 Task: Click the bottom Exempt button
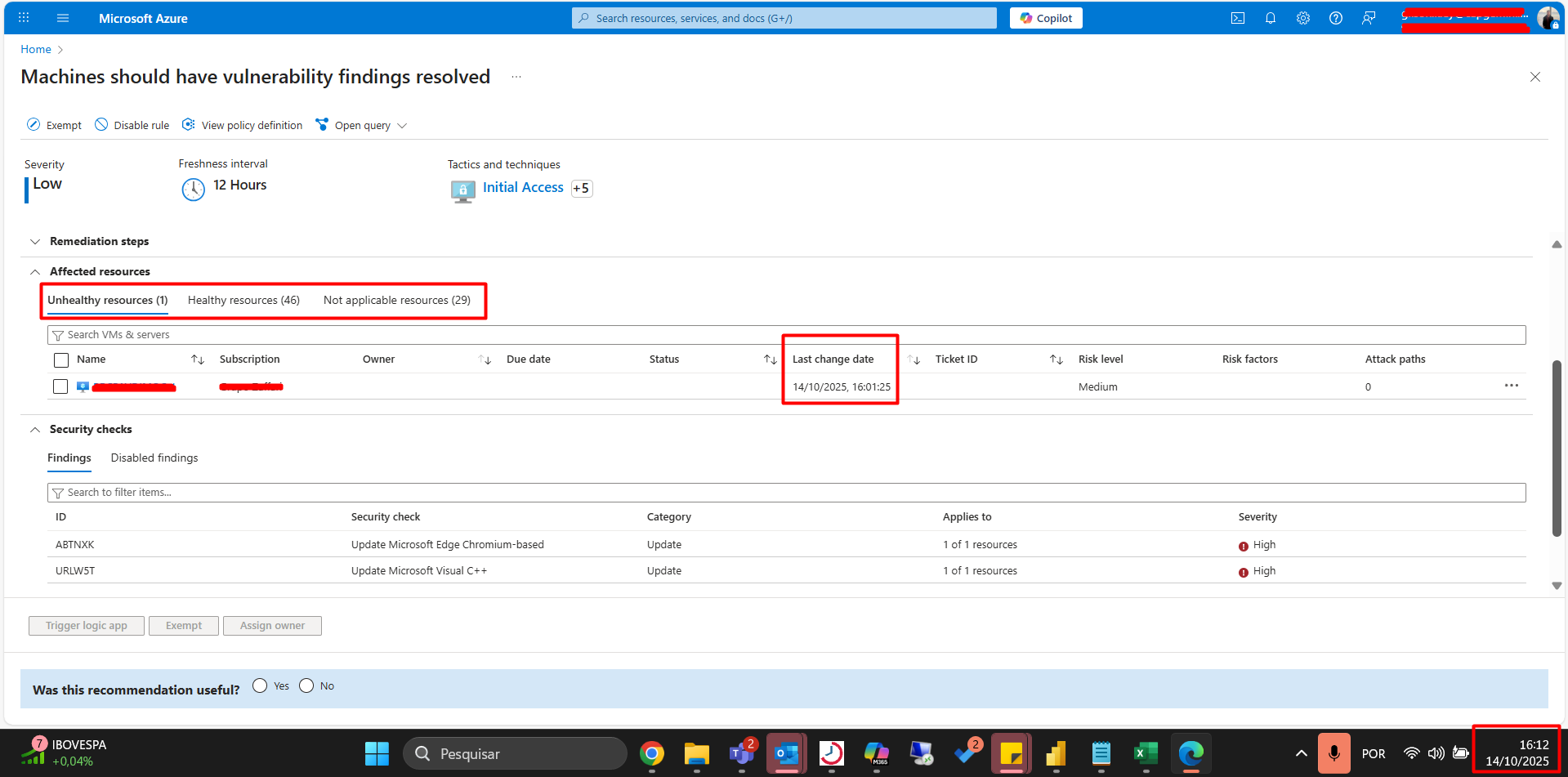(x=184, y=626)
